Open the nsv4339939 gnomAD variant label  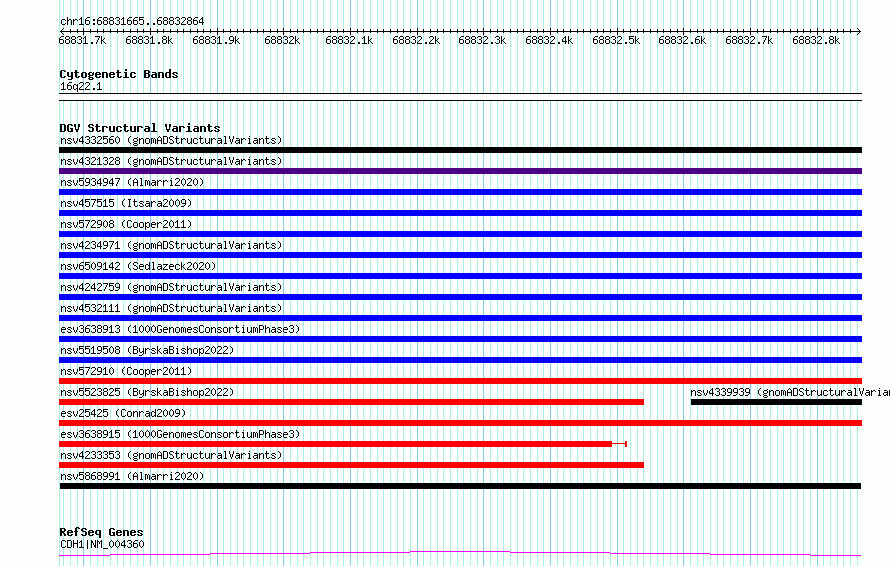point(790,392)
